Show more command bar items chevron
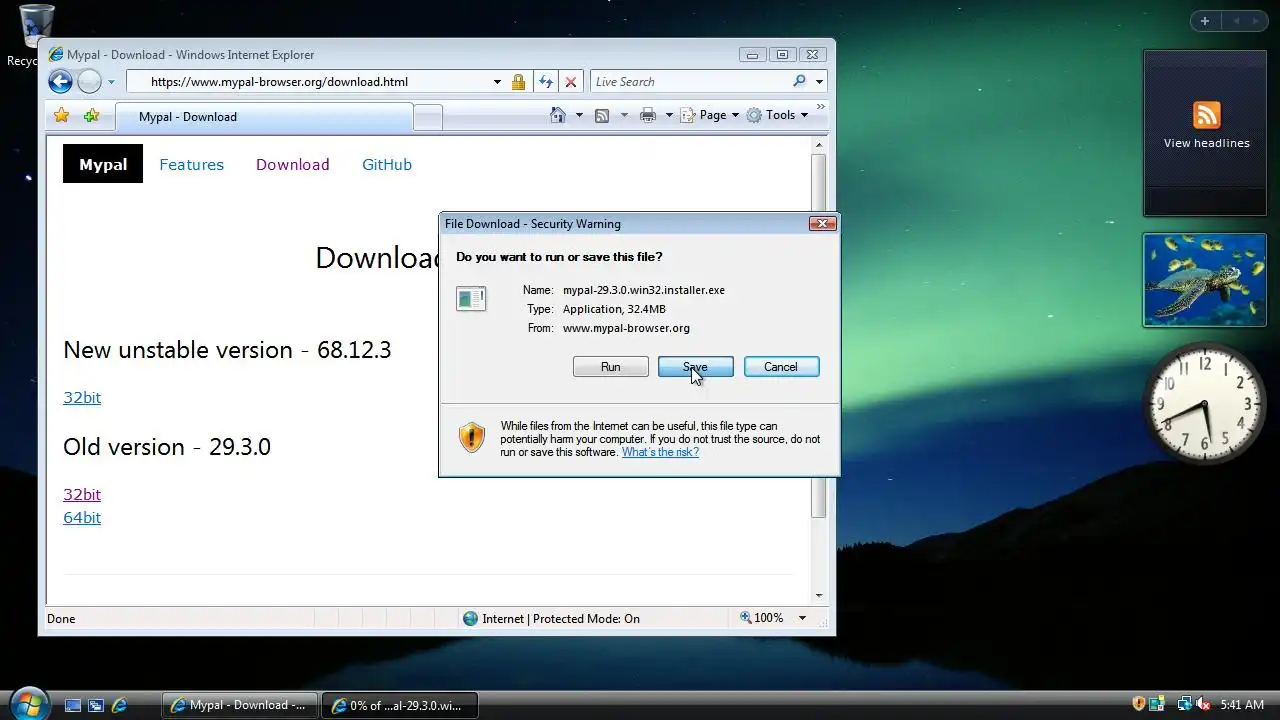 (821, 107)
